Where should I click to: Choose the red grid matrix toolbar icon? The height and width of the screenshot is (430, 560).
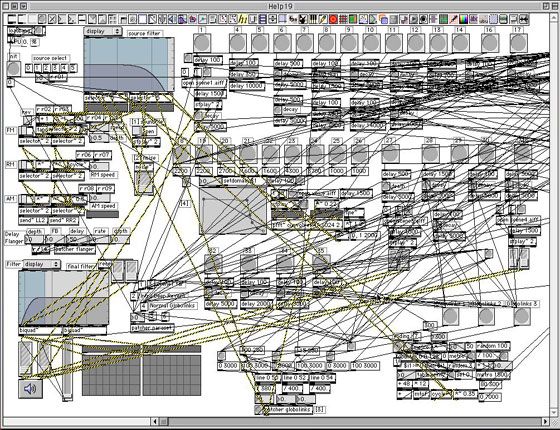[343, 19]
